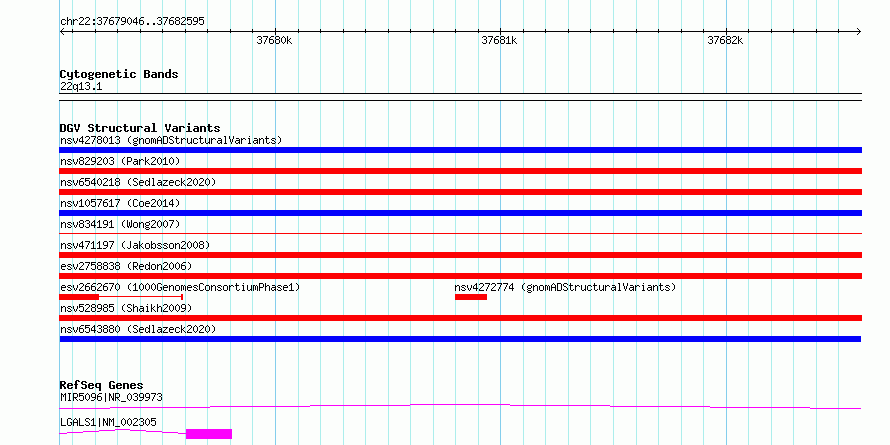Click the thin red line under nsv834191
The width and height of the screenshot is (890, 445).
[x=460, y=233]
